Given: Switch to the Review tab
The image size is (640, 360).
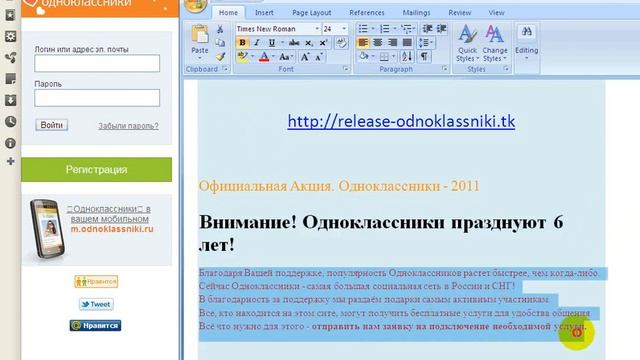Looking at the screenshot, I should point(460,13).
